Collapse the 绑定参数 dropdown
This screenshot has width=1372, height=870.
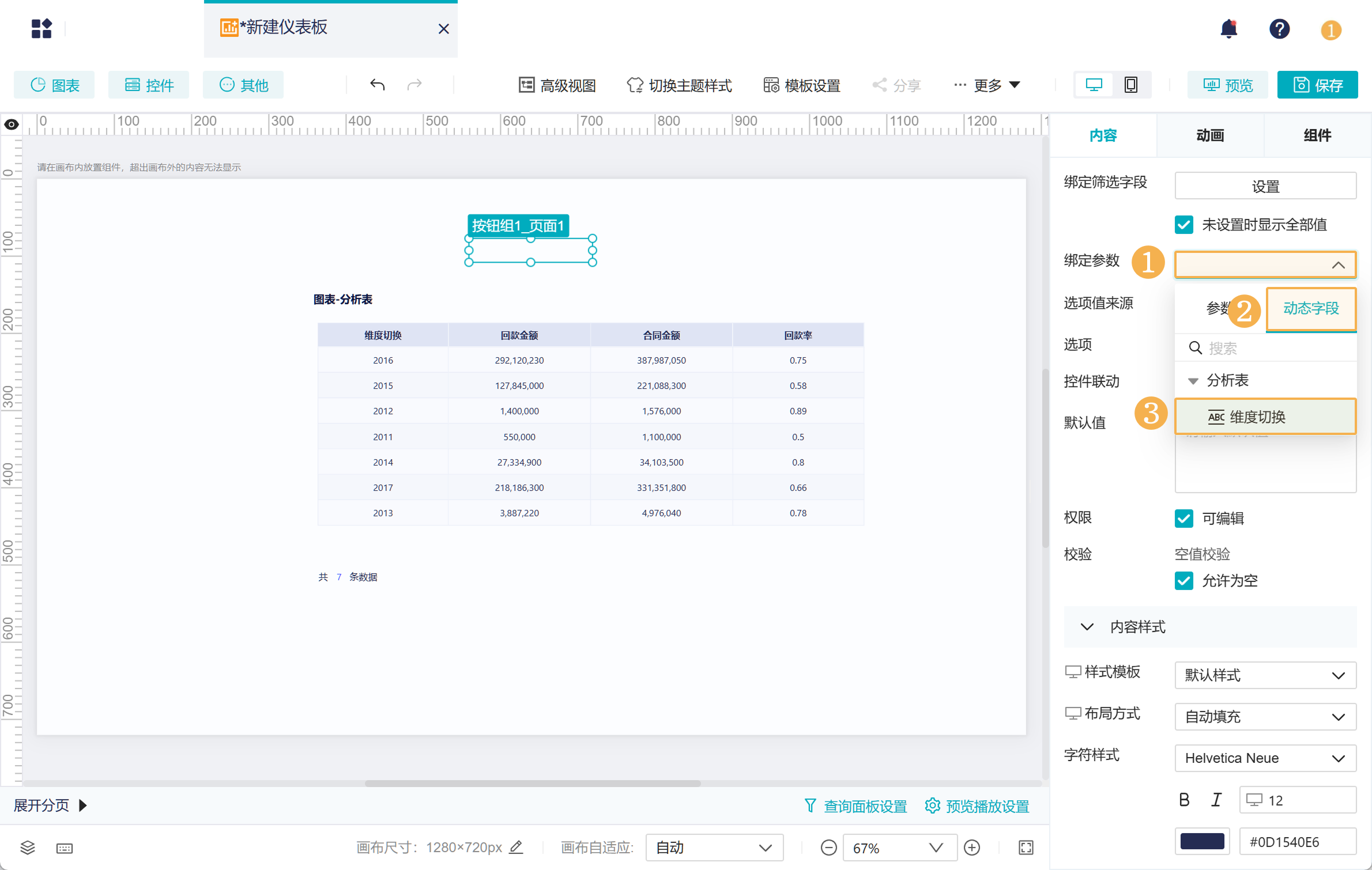[x=1265, y=265]
